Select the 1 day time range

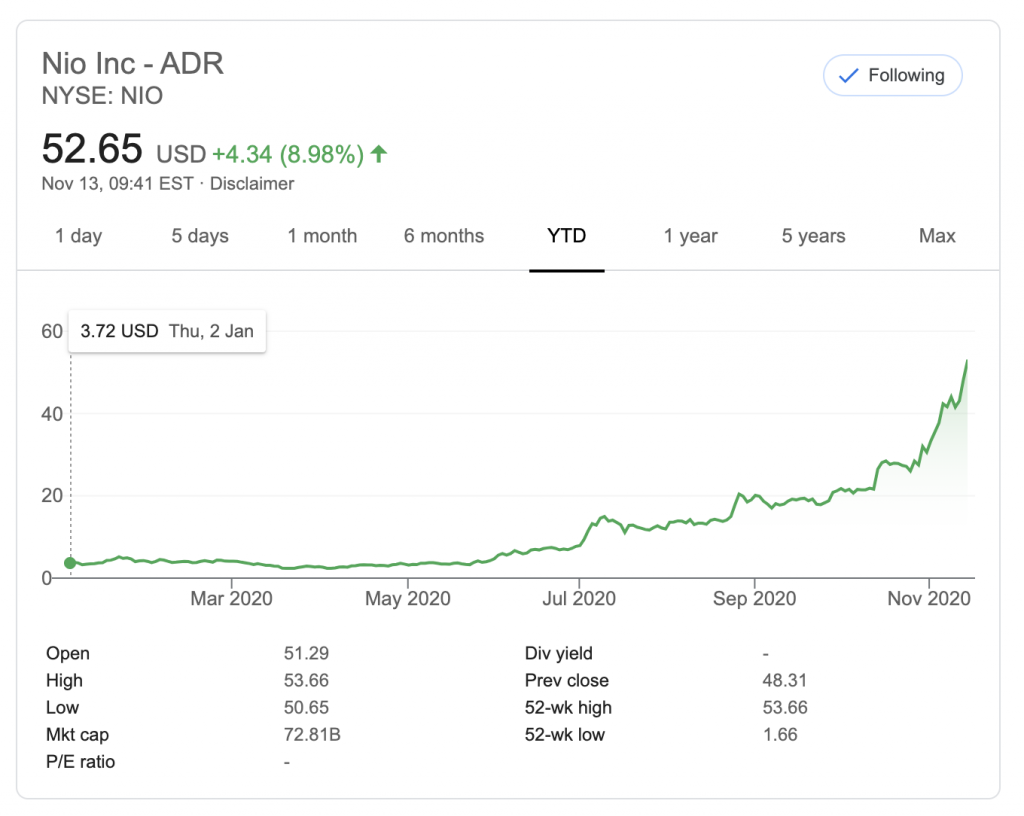(78, 236)
